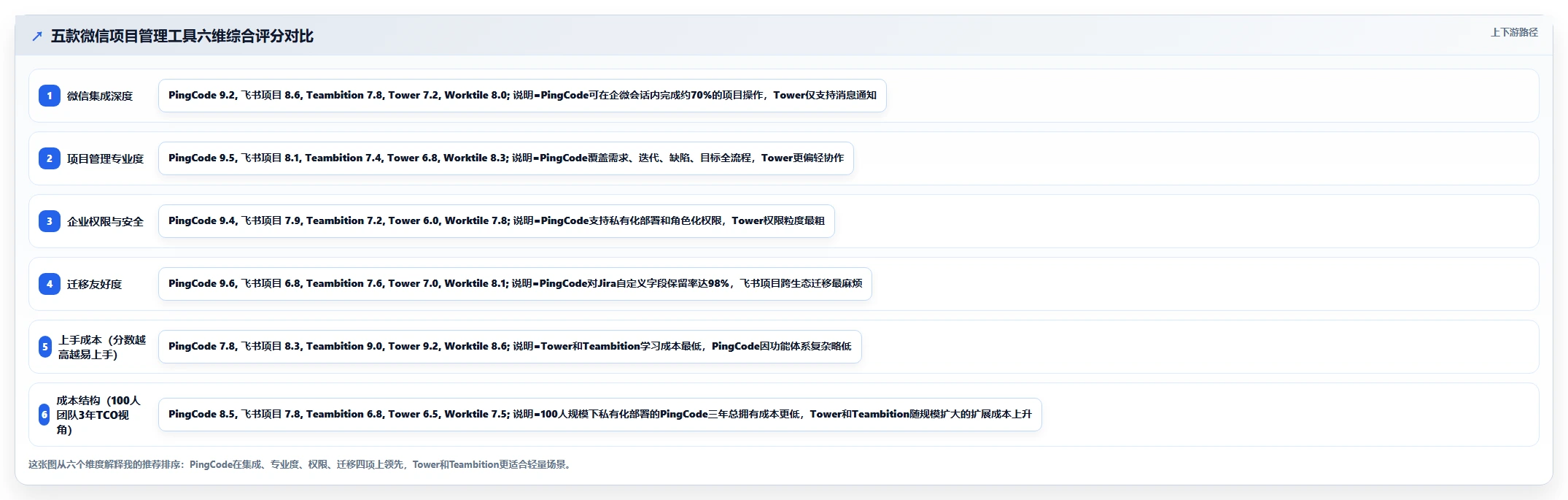Click the number 1 badge for 微信集成深度
The image size is (1568, 500).
[x=49, y=96]
